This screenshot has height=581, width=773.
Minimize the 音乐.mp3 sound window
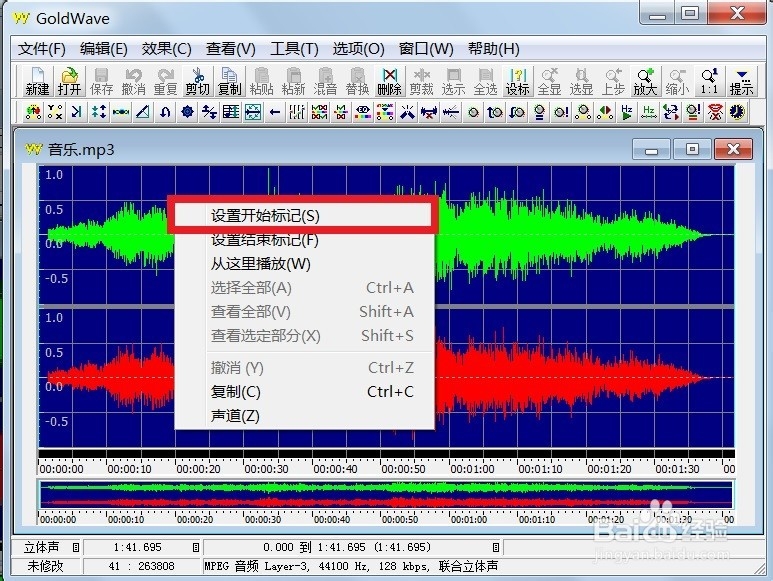[x=651, y=149]
